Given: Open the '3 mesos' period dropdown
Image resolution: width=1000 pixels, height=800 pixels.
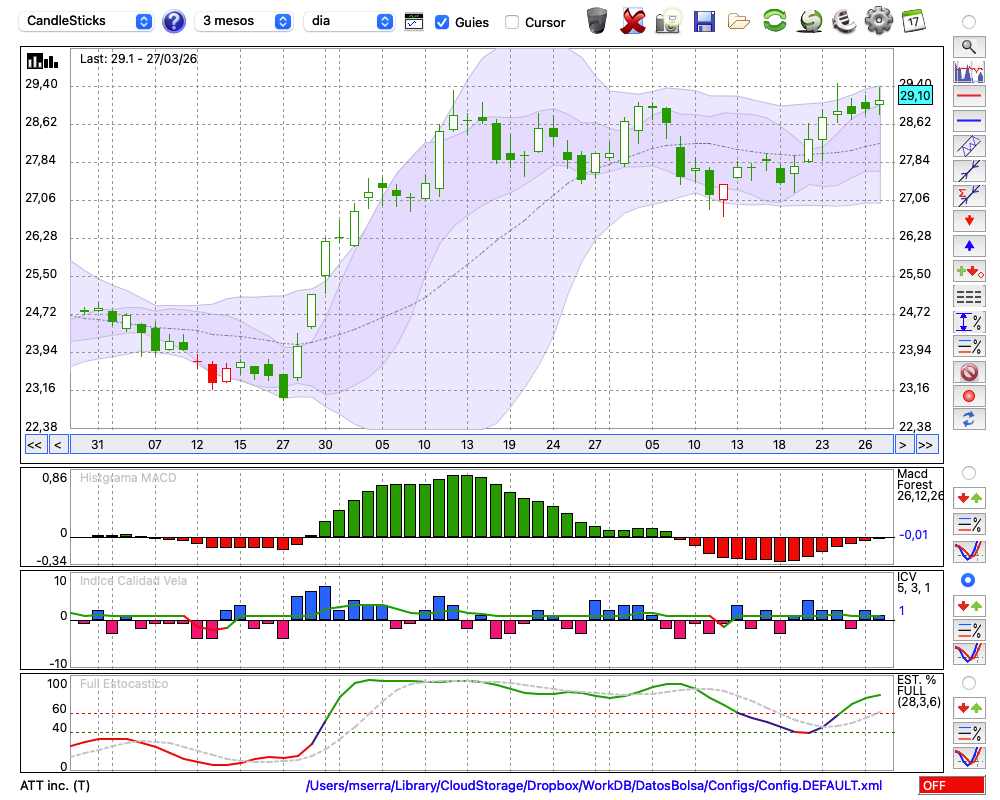Looking at the screenshot, I should click(244, 21).
